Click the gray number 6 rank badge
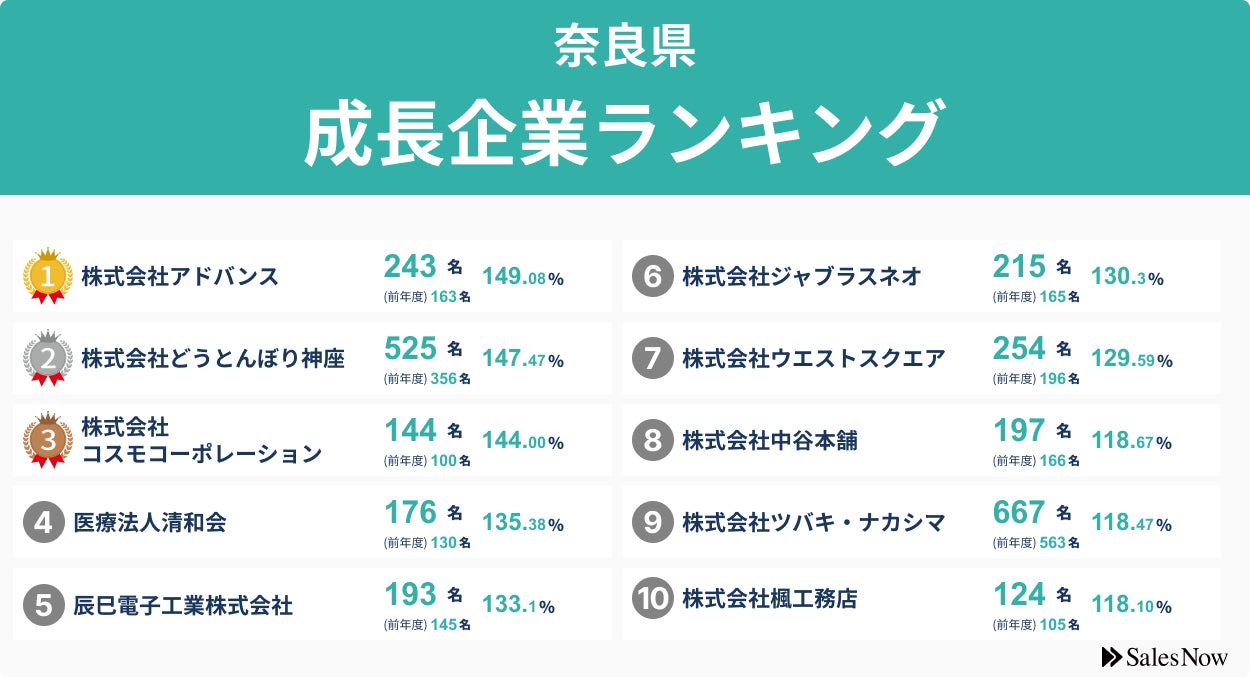This screenshot has height=677, width=1250. pos(653,276)
